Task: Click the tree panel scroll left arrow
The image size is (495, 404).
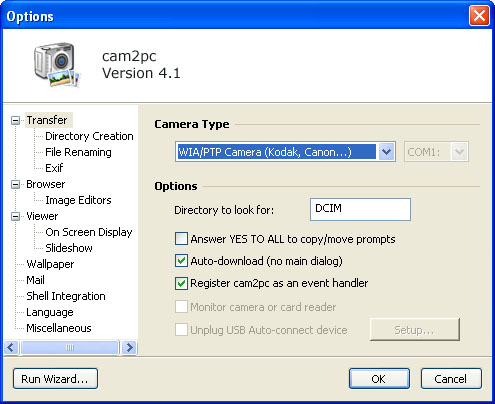Action: point(11,348)
